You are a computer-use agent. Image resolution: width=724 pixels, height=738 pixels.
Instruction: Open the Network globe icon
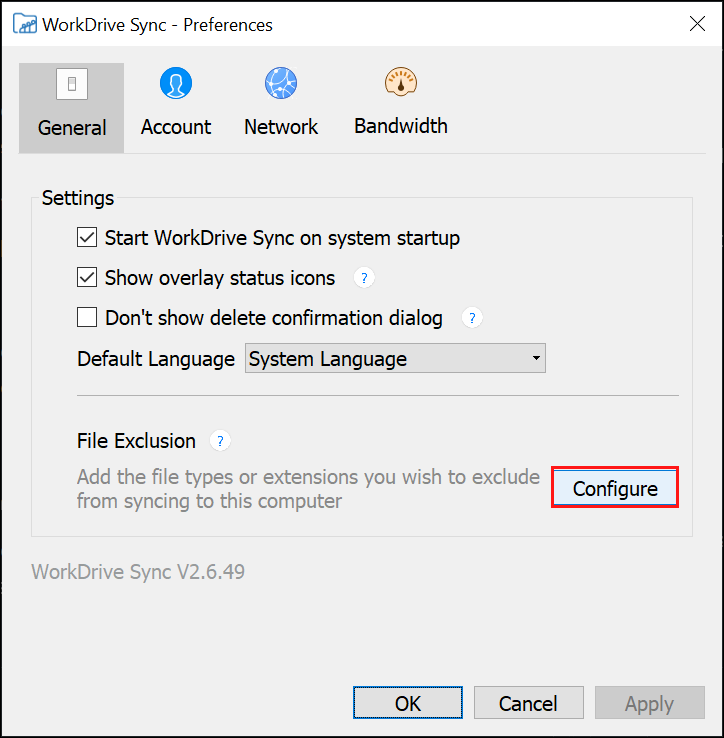pyautogui.click(x=281, y=83)
